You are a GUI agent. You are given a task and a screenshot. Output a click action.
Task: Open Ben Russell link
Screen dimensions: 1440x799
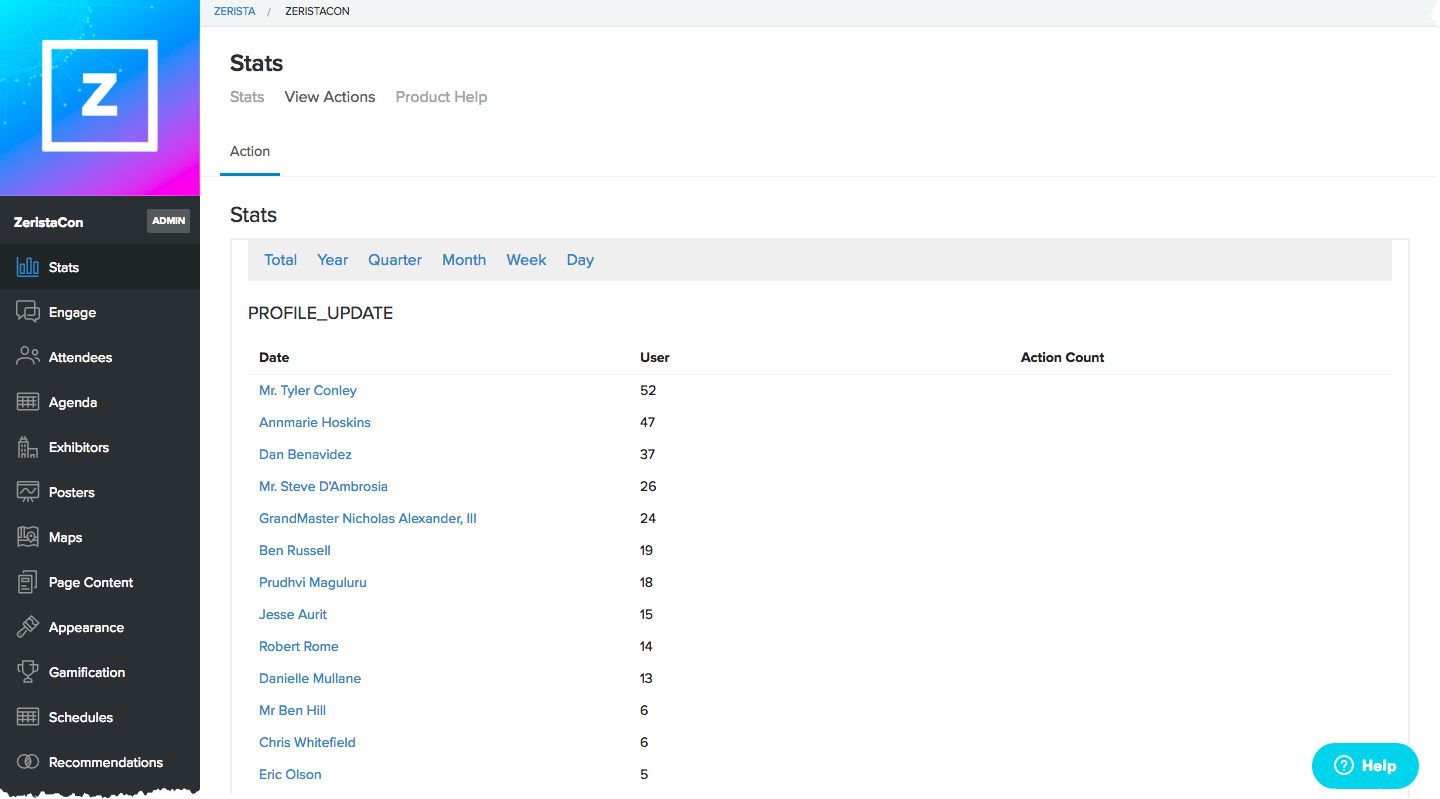[x=295, y=550]
